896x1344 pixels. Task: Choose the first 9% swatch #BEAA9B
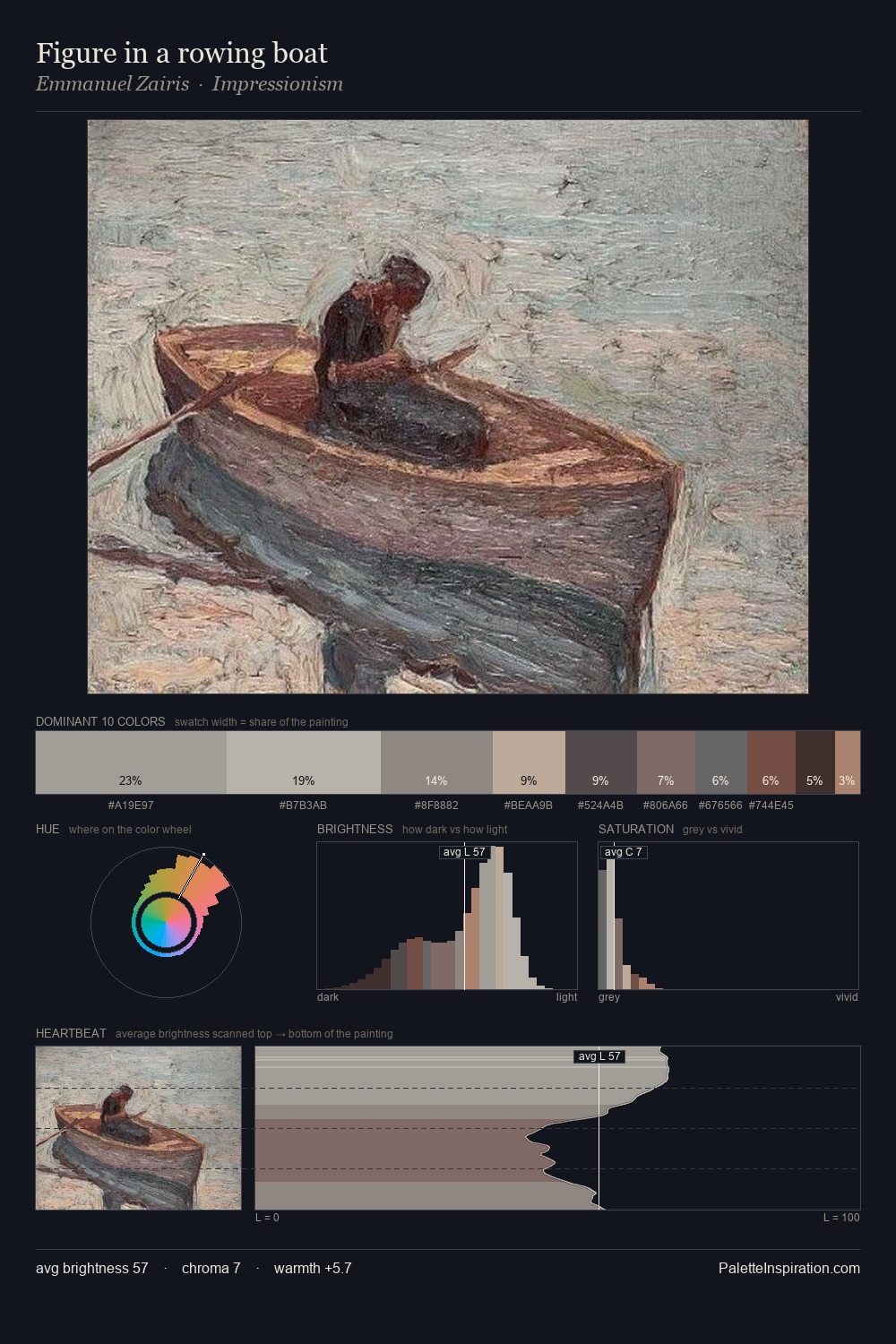click(x=529, y=762)
